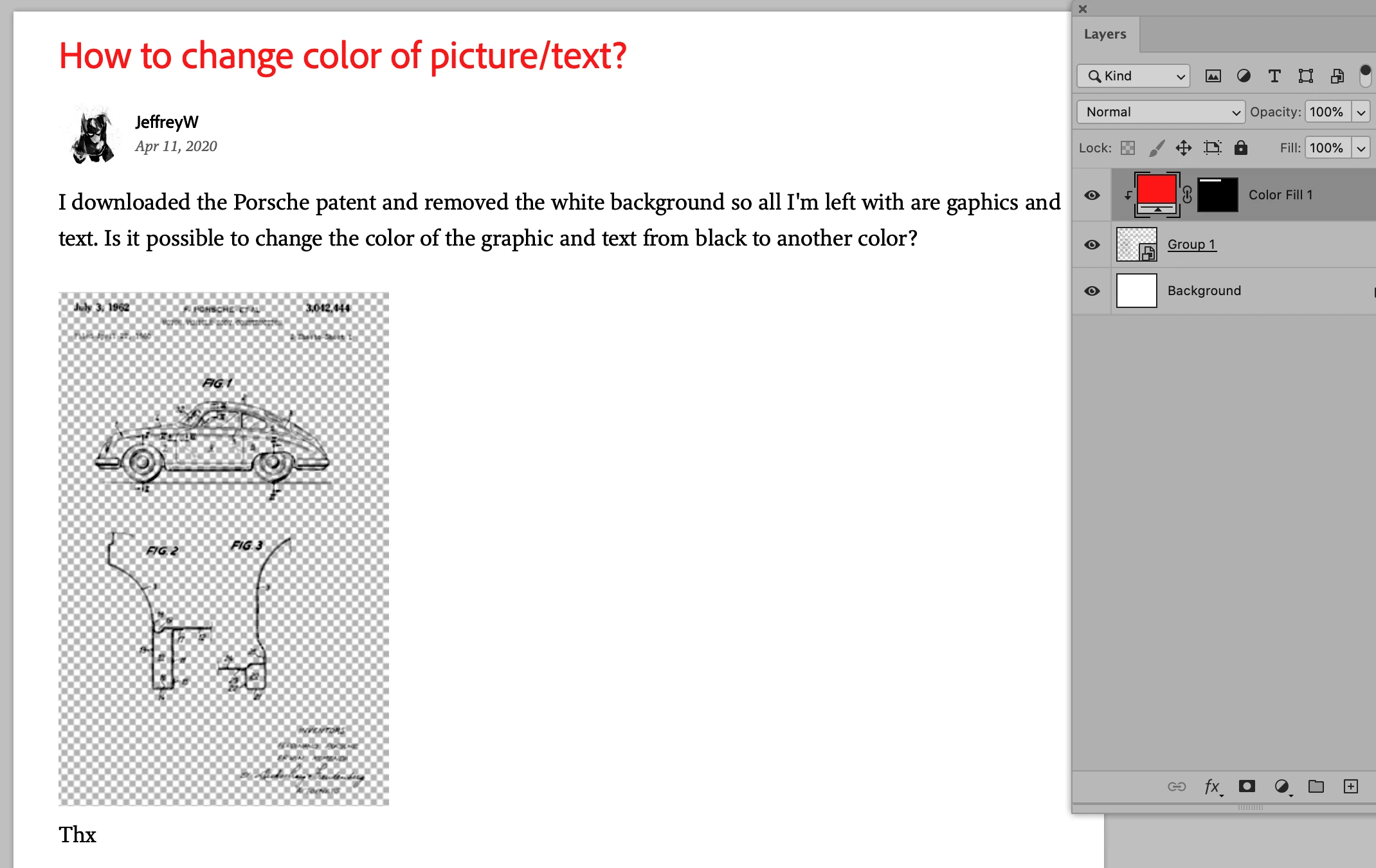This screenshot has width=1376, height=868.
Task: Click the Fill percentage input field
Action: [x=1326, y=148]
